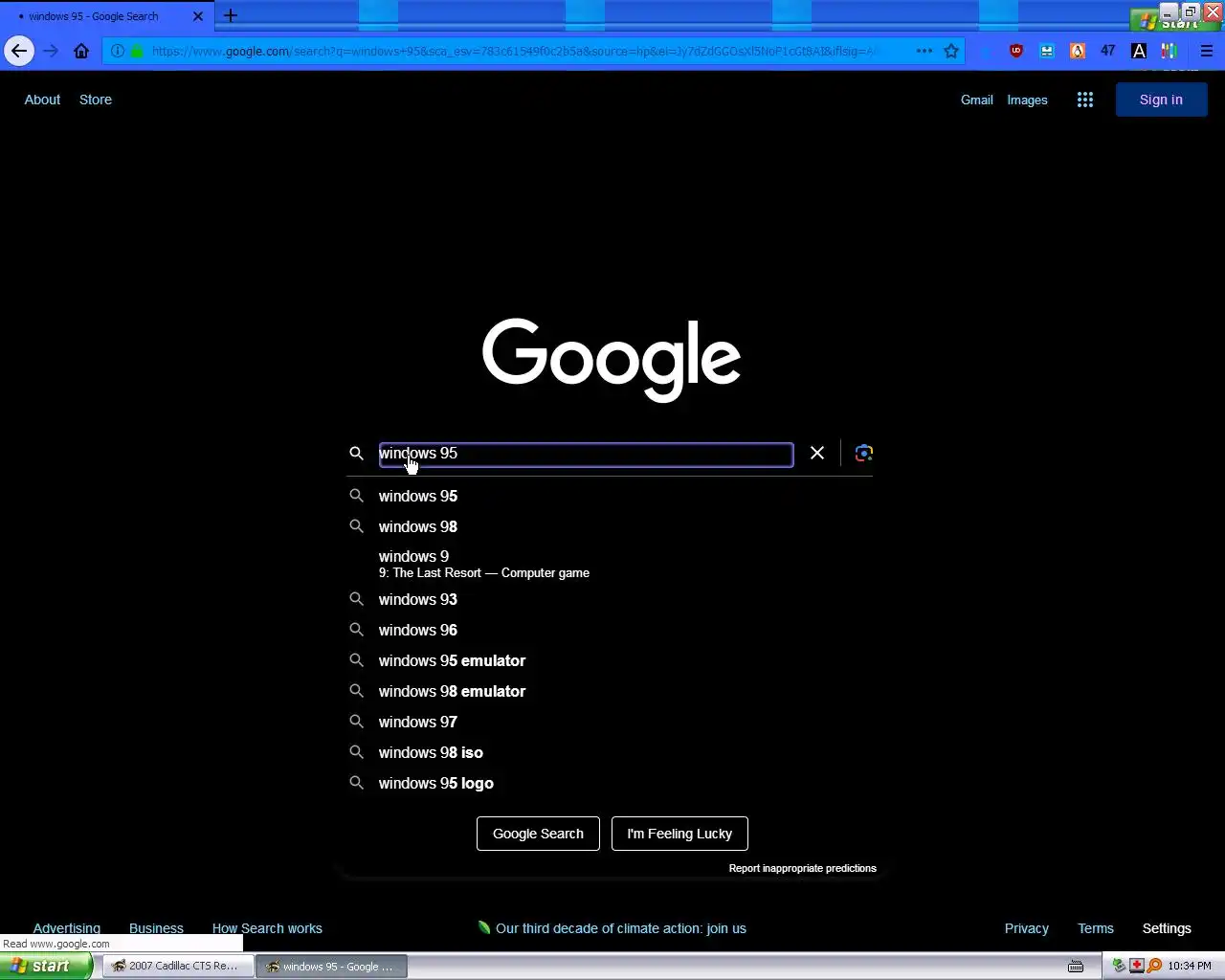
Task: Open the page actions three-dots menu
Action: point(924,51)
